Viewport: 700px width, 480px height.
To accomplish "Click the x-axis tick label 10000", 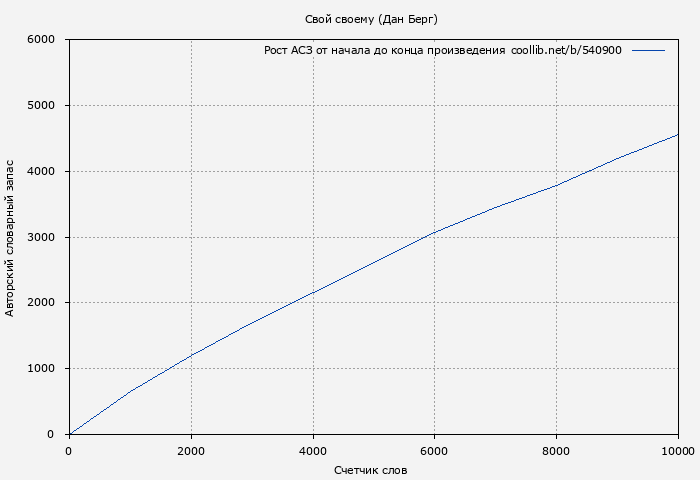I will click(677, 451).
